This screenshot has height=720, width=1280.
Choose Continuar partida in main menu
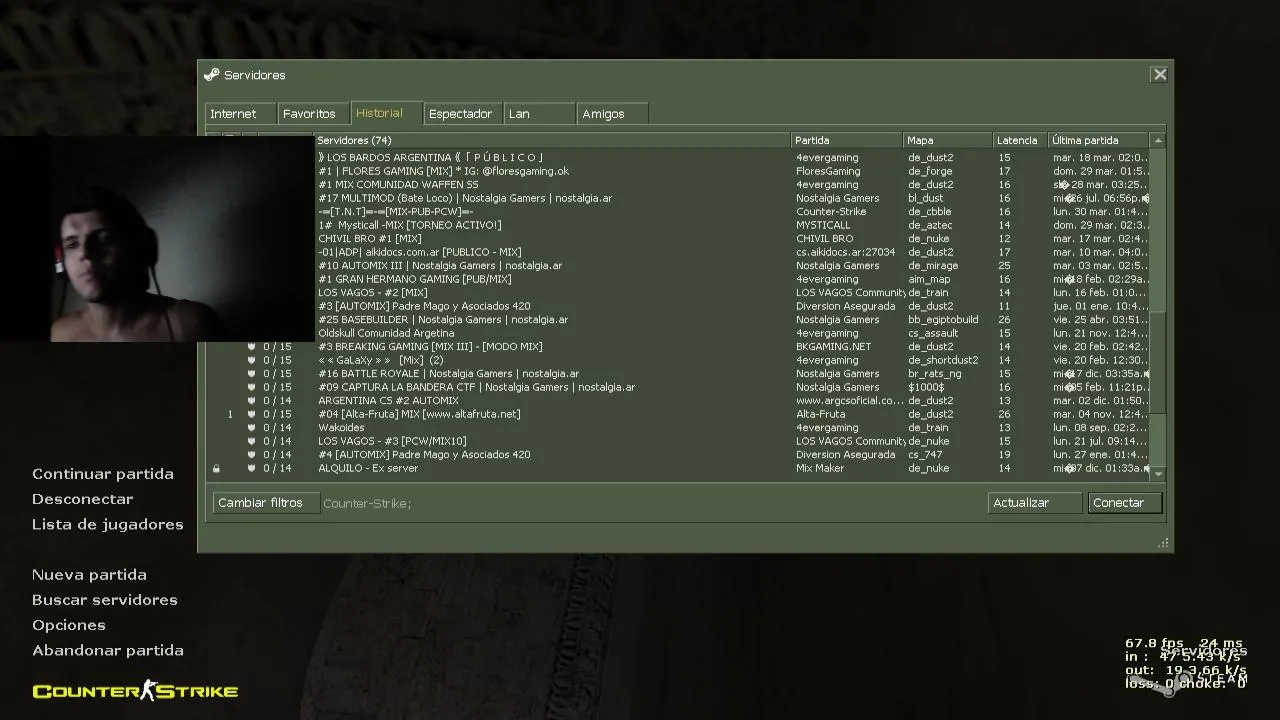coord(103,474)
